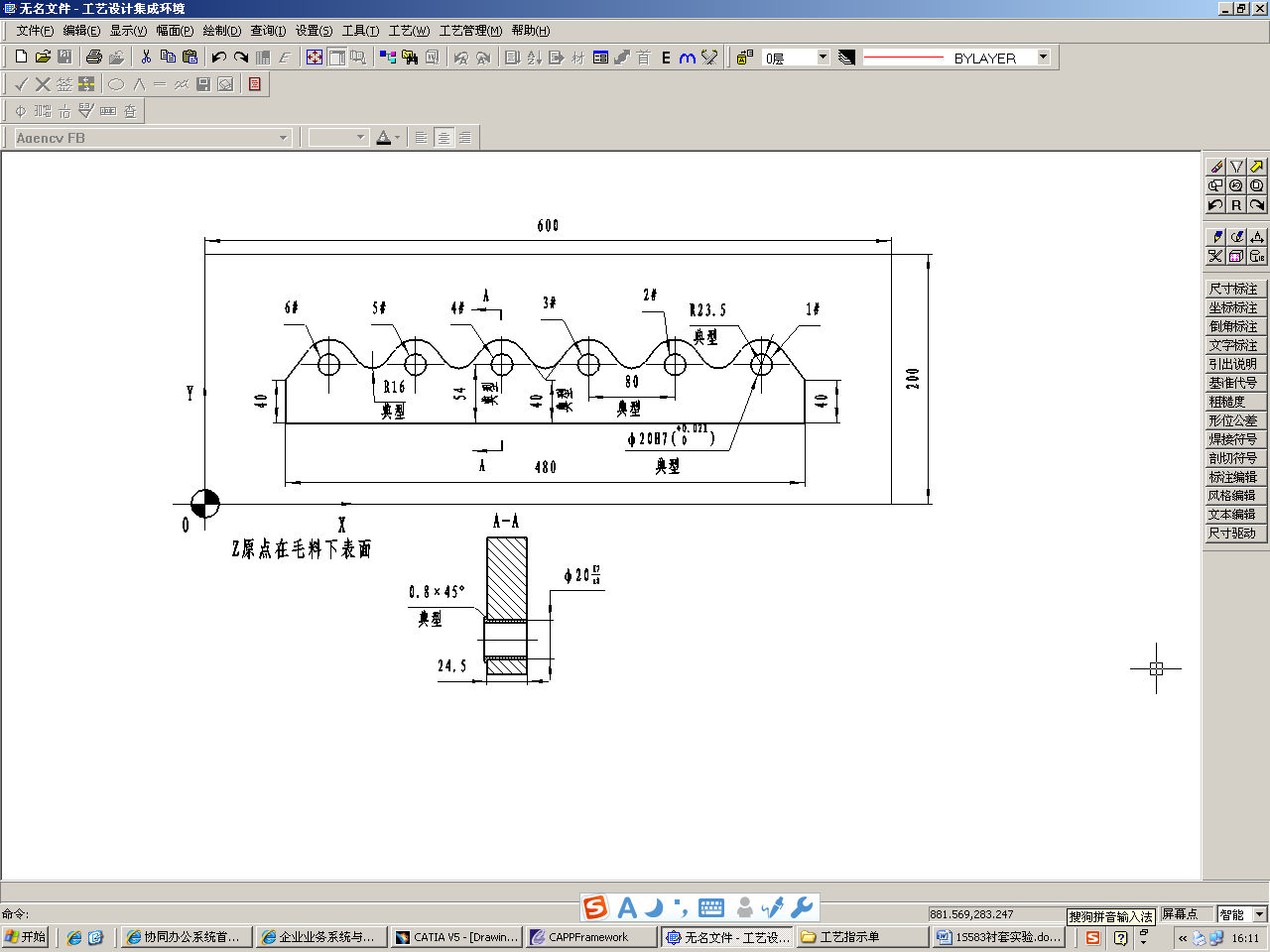Image resolution: width=1270 pixels, height=952 pixels.
Task: Click the coordinate readout 881.569,283.247
Action: (996, 914)
